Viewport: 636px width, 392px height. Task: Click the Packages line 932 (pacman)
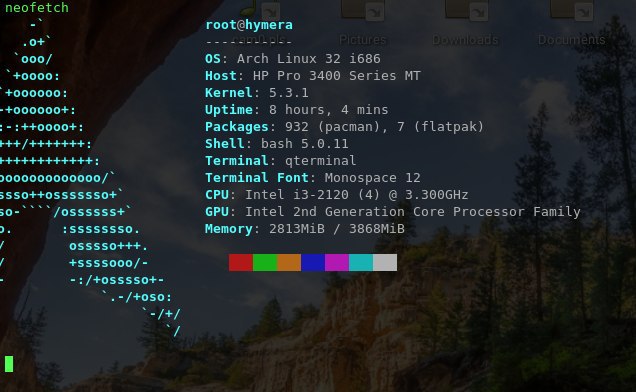point(345,127)
